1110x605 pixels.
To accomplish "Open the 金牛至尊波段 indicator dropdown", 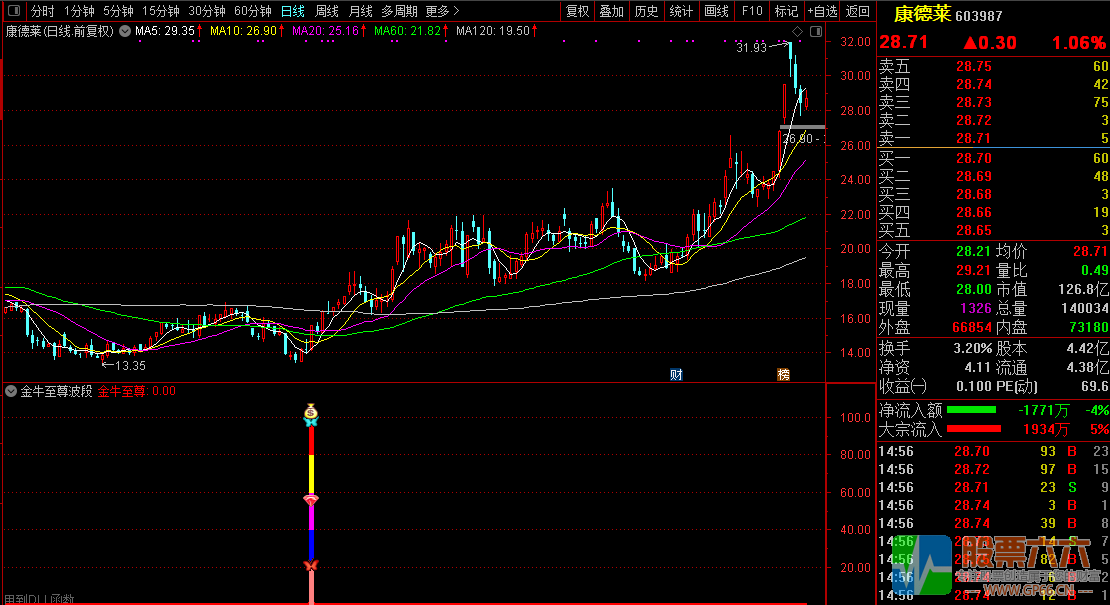I will pos(11,391).
